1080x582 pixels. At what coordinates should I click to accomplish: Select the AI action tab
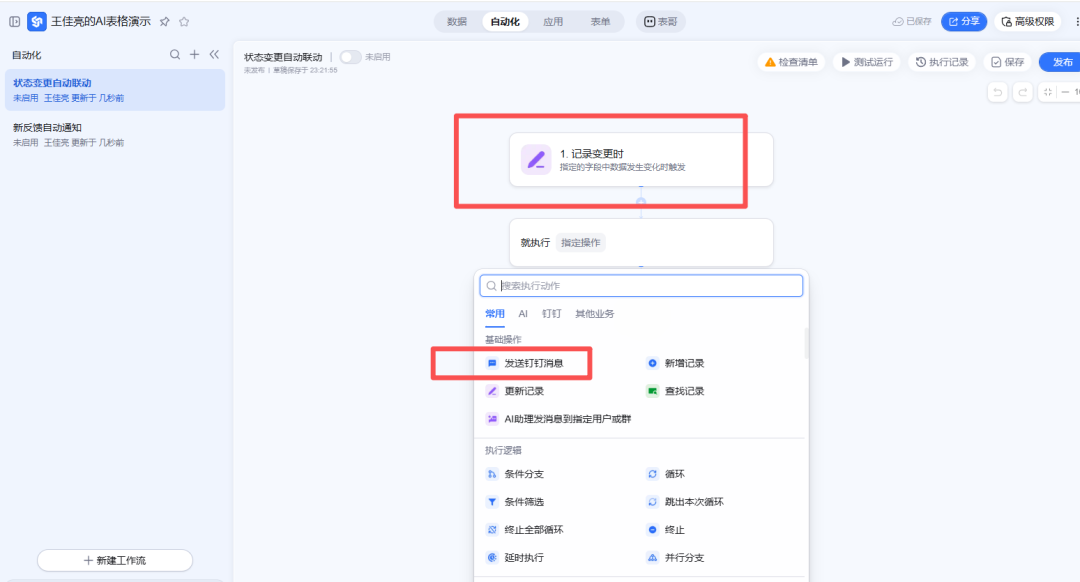[523, 313]
